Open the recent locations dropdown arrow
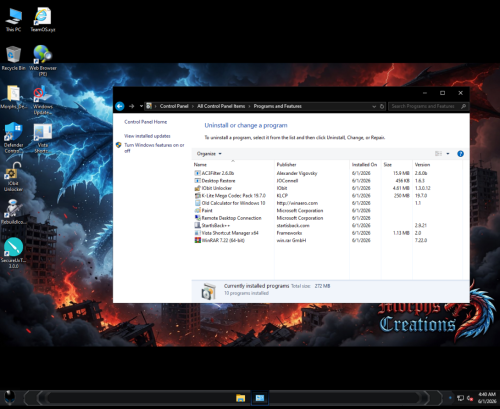The image size is (500, 409). tap(141, 106)
